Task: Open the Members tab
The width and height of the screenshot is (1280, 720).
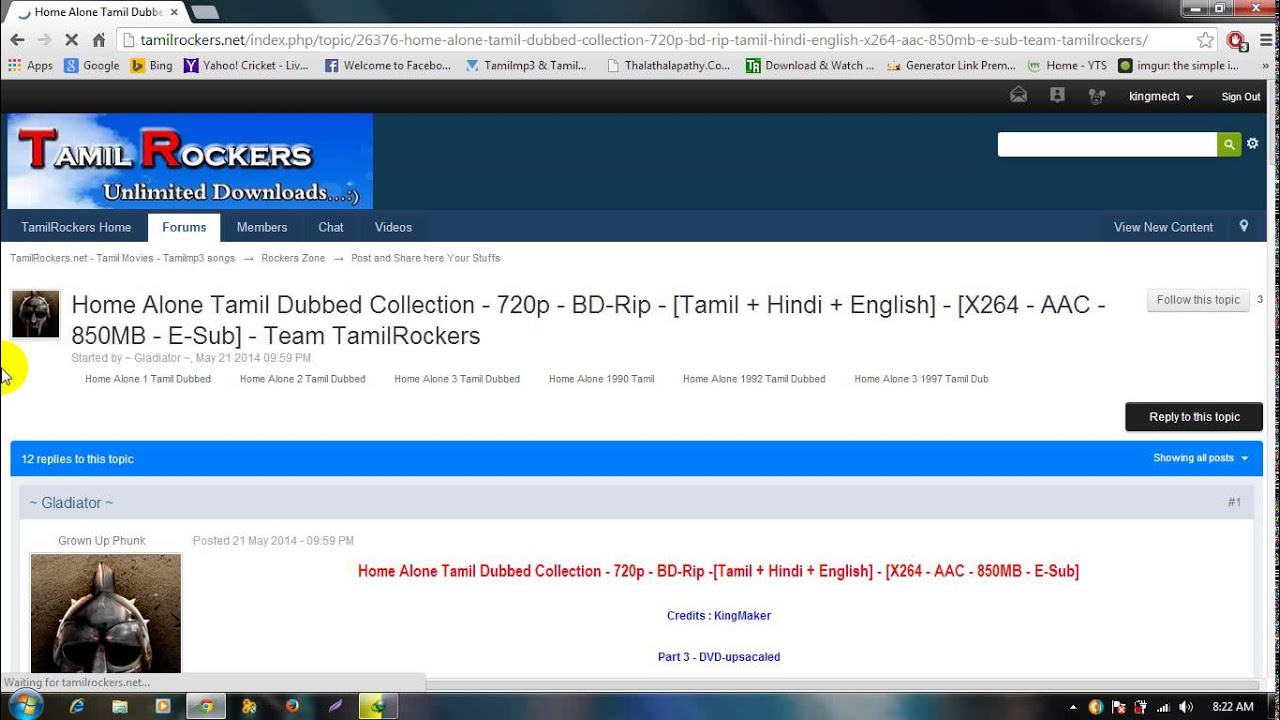Action: [x=262, y=227]
